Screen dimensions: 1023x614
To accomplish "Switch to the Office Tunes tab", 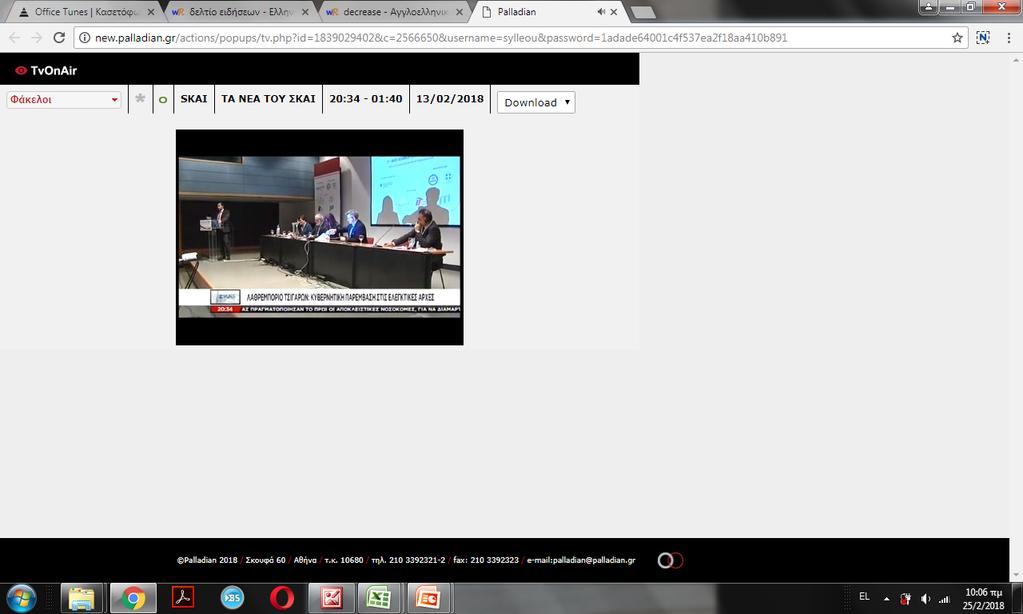I will coord(85,12).
